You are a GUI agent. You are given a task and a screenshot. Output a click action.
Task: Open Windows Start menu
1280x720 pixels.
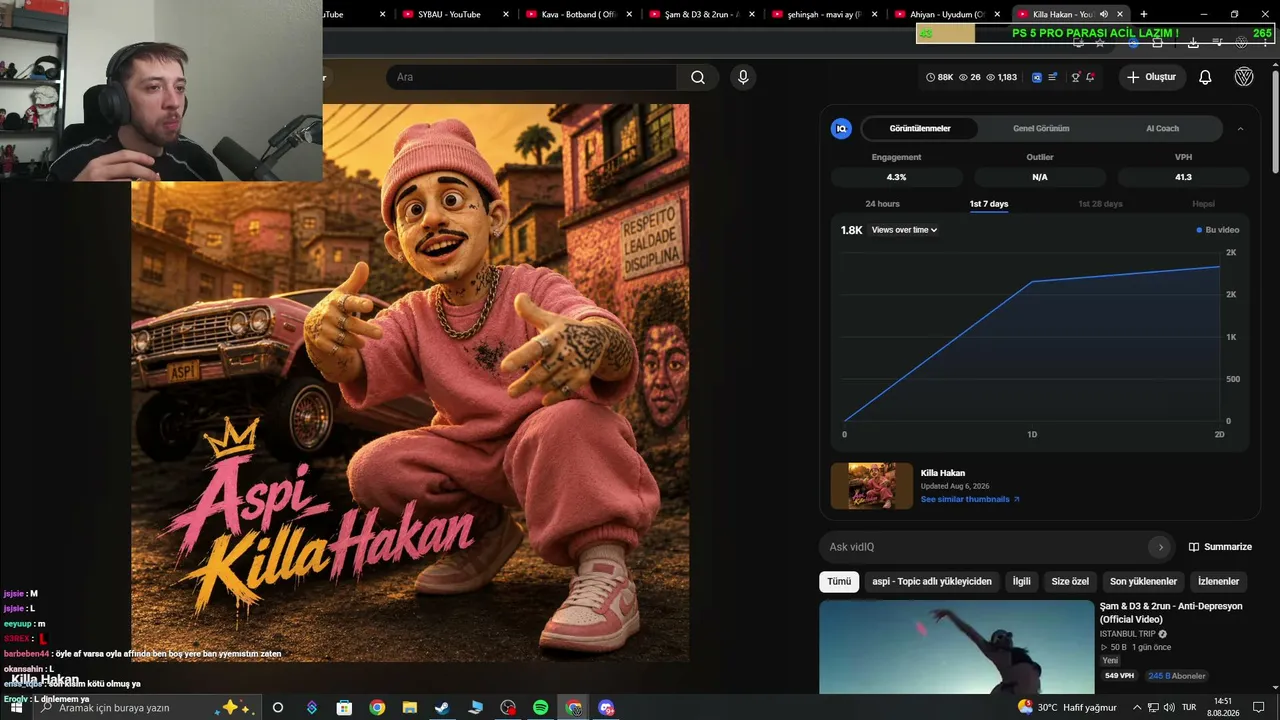[16, 707]
